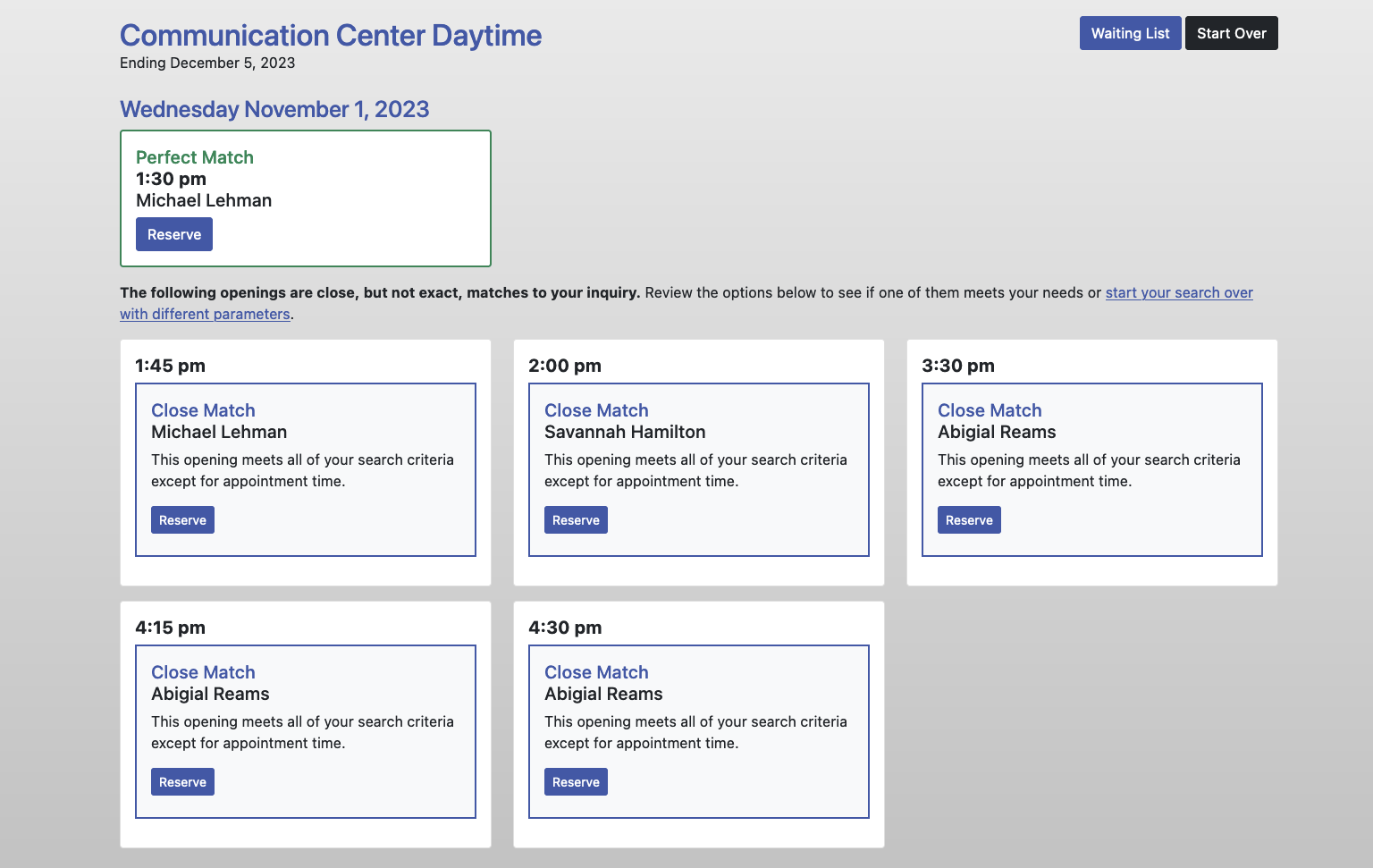Viewport: 1373px width, 868px height.
Task: Reserve the 4:30 pm appointment
Action: click(x=576, y=781)
